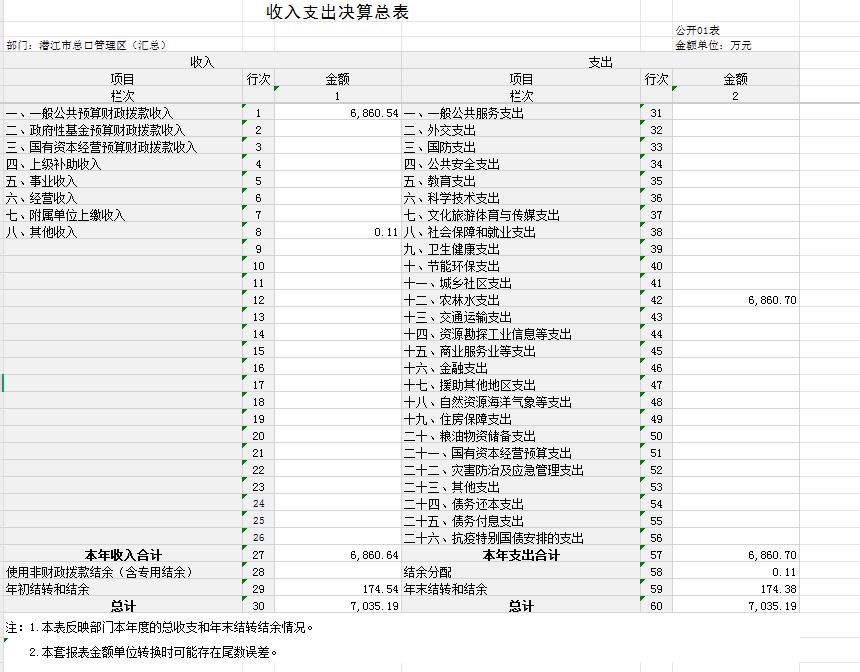Select the 五、教育支出 cell
This screenshot has height=672, width=860.
440,181
